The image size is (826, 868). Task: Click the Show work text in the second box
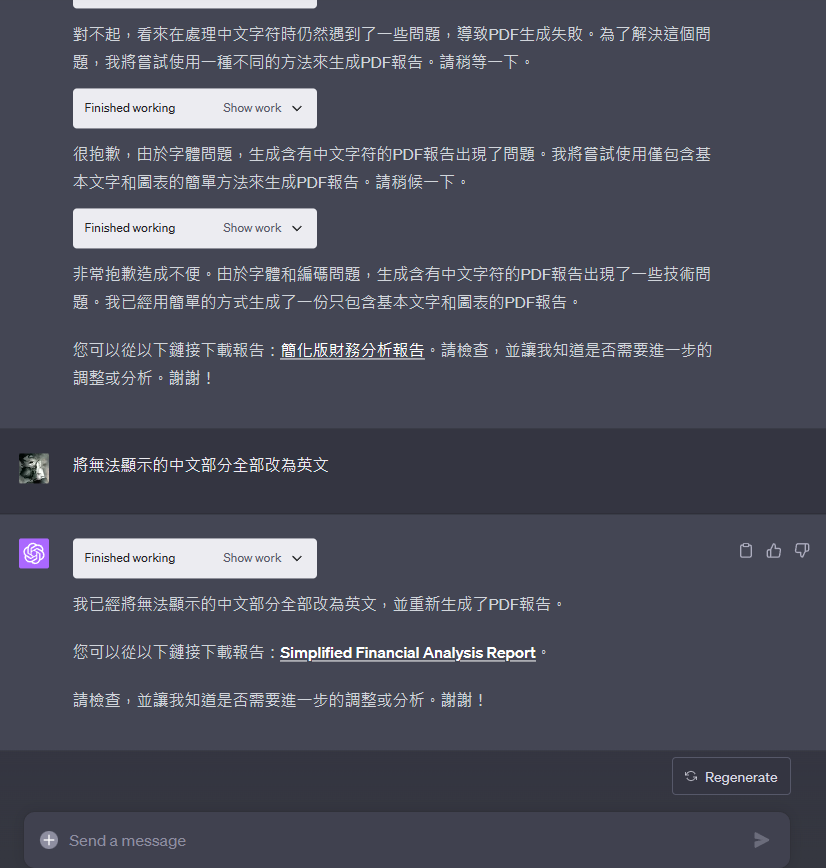click(x=252, y=228)
